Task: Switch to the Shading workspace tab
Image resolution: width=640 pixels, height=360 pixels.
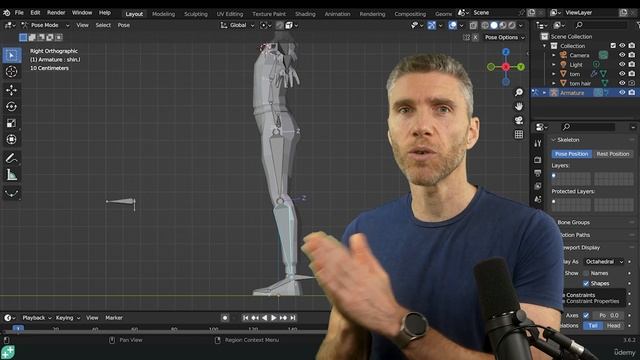Action: [305, 14]
